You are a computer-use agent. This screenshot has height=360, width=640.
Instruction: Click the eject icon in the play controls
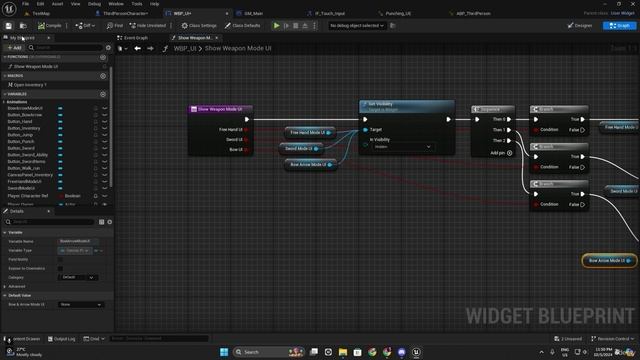[305, 26]
